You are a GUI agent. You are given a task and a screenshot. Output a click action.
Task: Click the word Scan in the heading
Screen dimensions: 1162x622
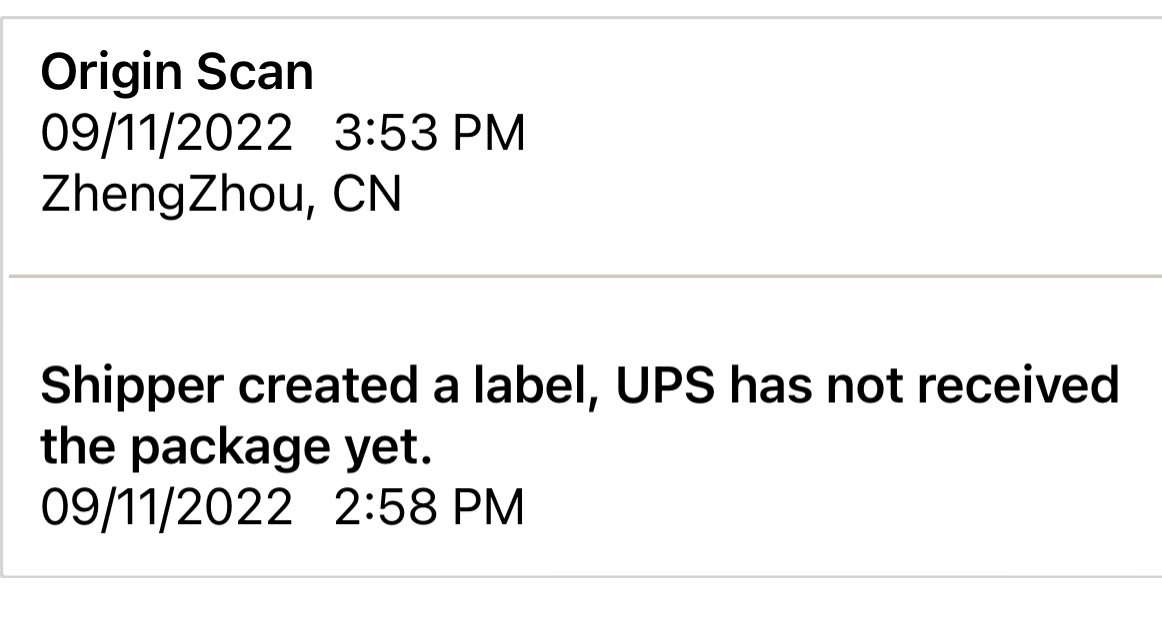(256, 73)
